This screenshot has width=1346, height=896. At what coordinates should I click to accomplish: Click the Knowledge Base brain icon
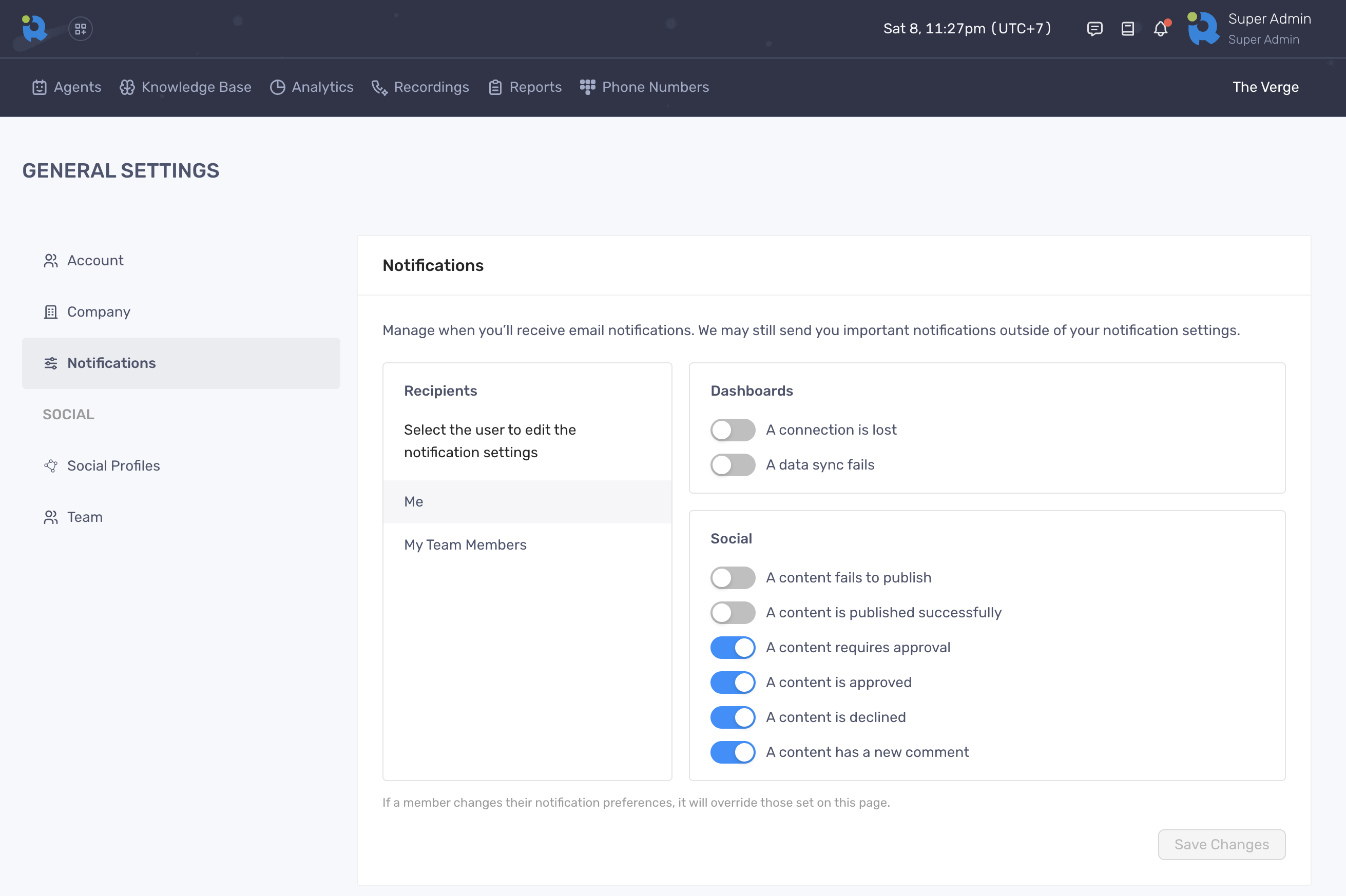127,87
